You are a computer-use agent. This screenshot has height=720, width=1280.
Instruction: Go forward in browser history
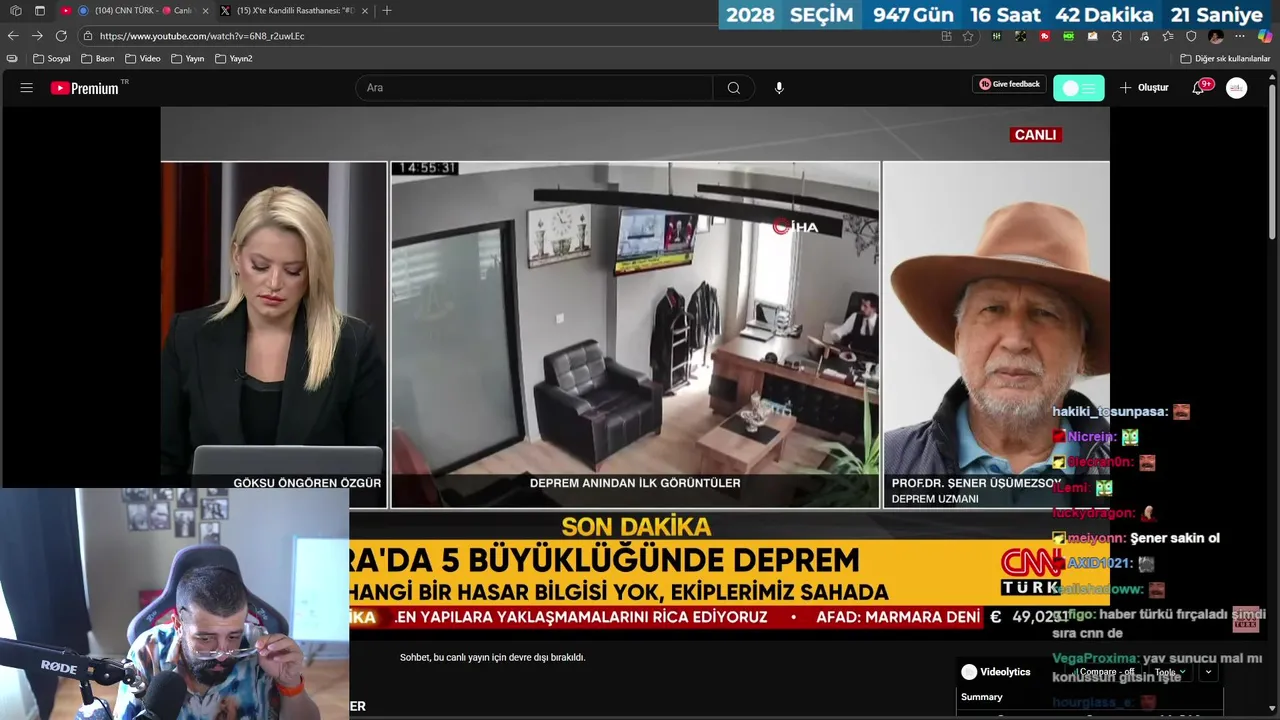37,36
